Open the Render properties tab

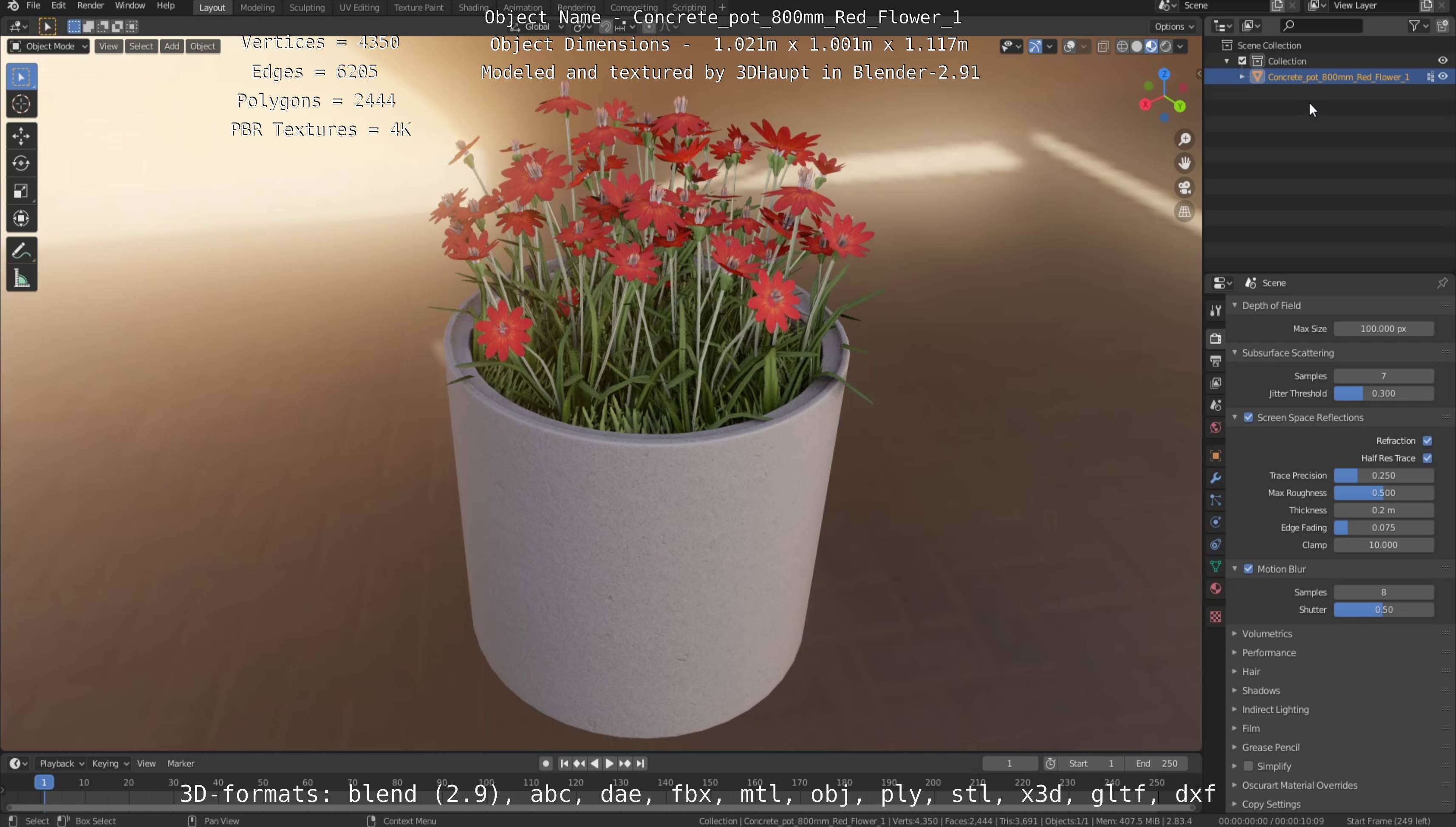[1215, 339]
